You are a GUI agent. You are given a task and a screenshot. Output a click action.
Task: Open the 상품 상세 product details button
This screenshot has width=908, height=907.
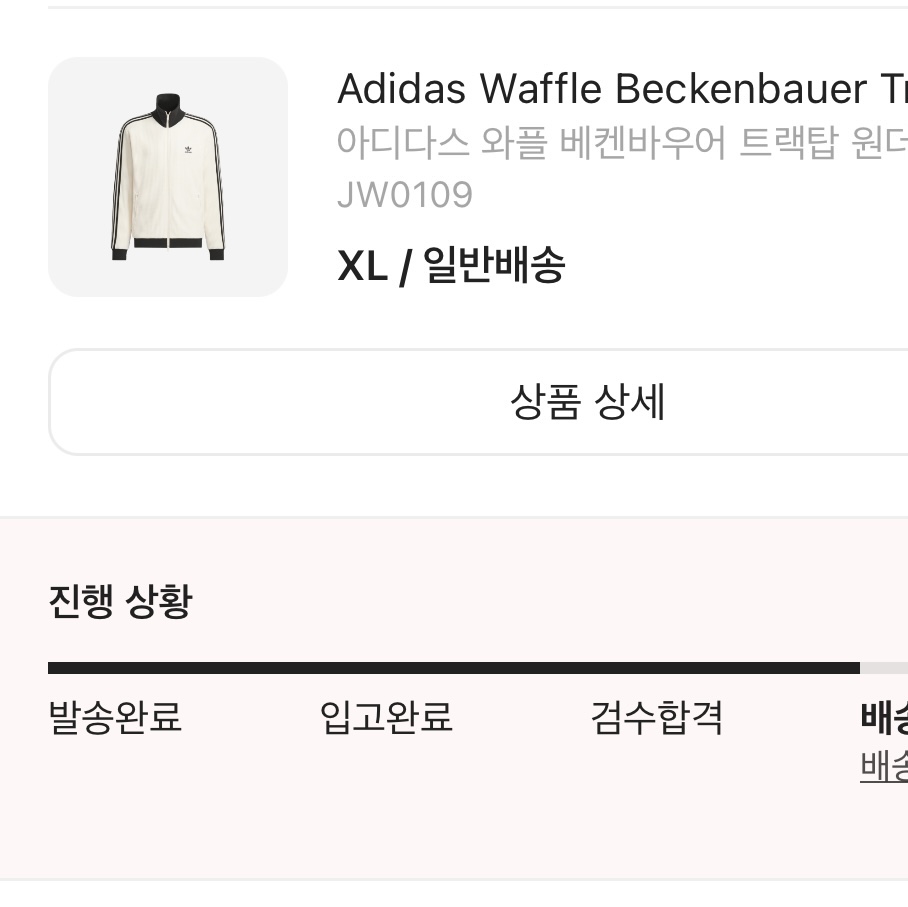click(587, 402)
